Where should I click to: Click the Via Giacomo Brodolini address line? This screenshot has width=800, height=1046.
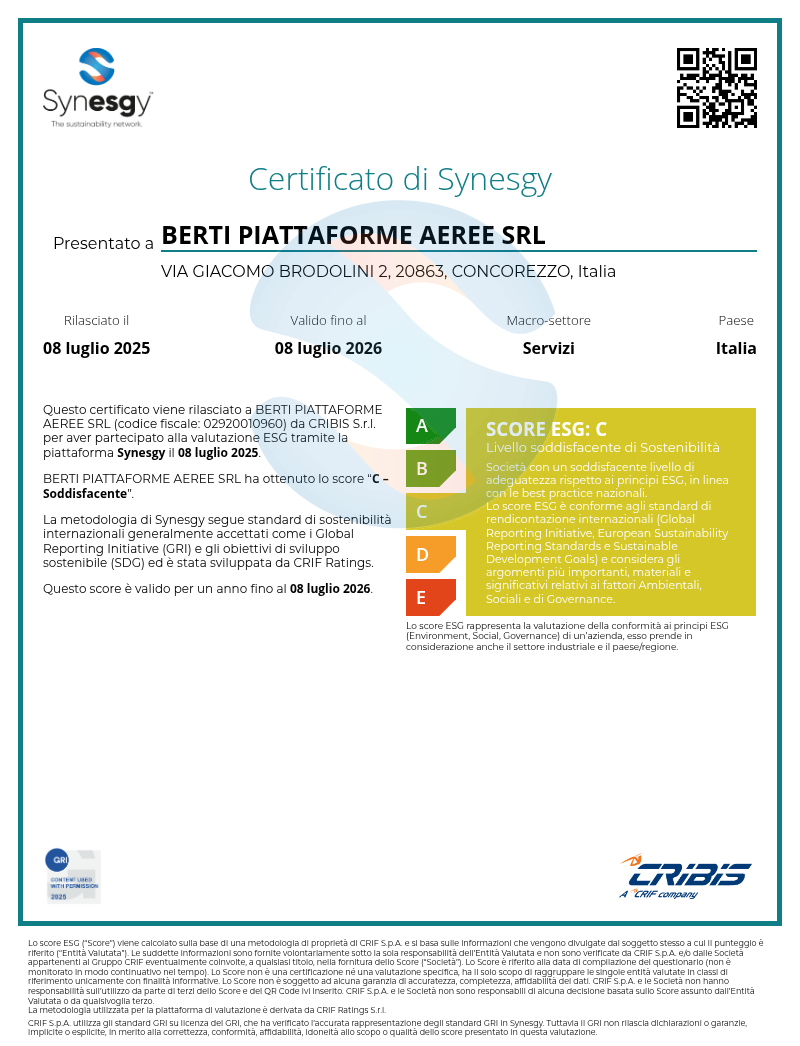click(x=388, y=271)
